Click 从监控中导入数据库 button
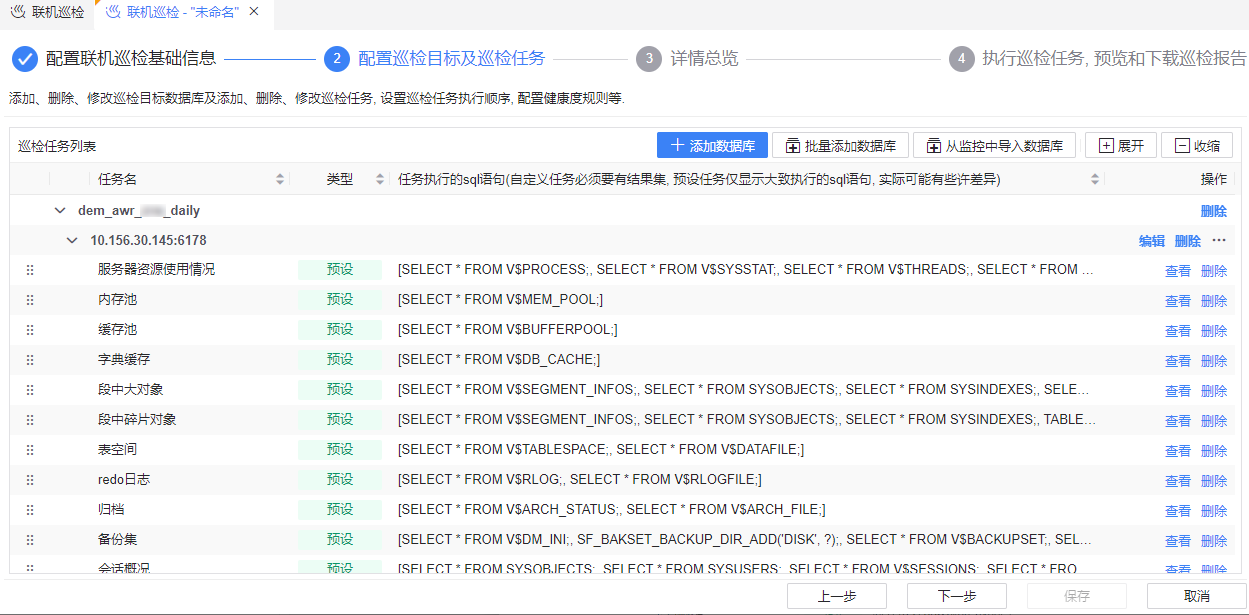 995,145
